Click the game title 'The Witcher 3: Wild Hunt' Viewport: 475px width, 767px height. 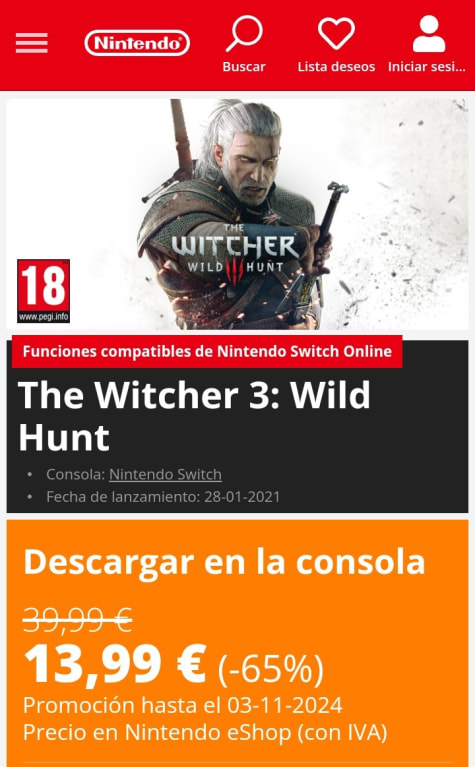(x=194, y=416)
